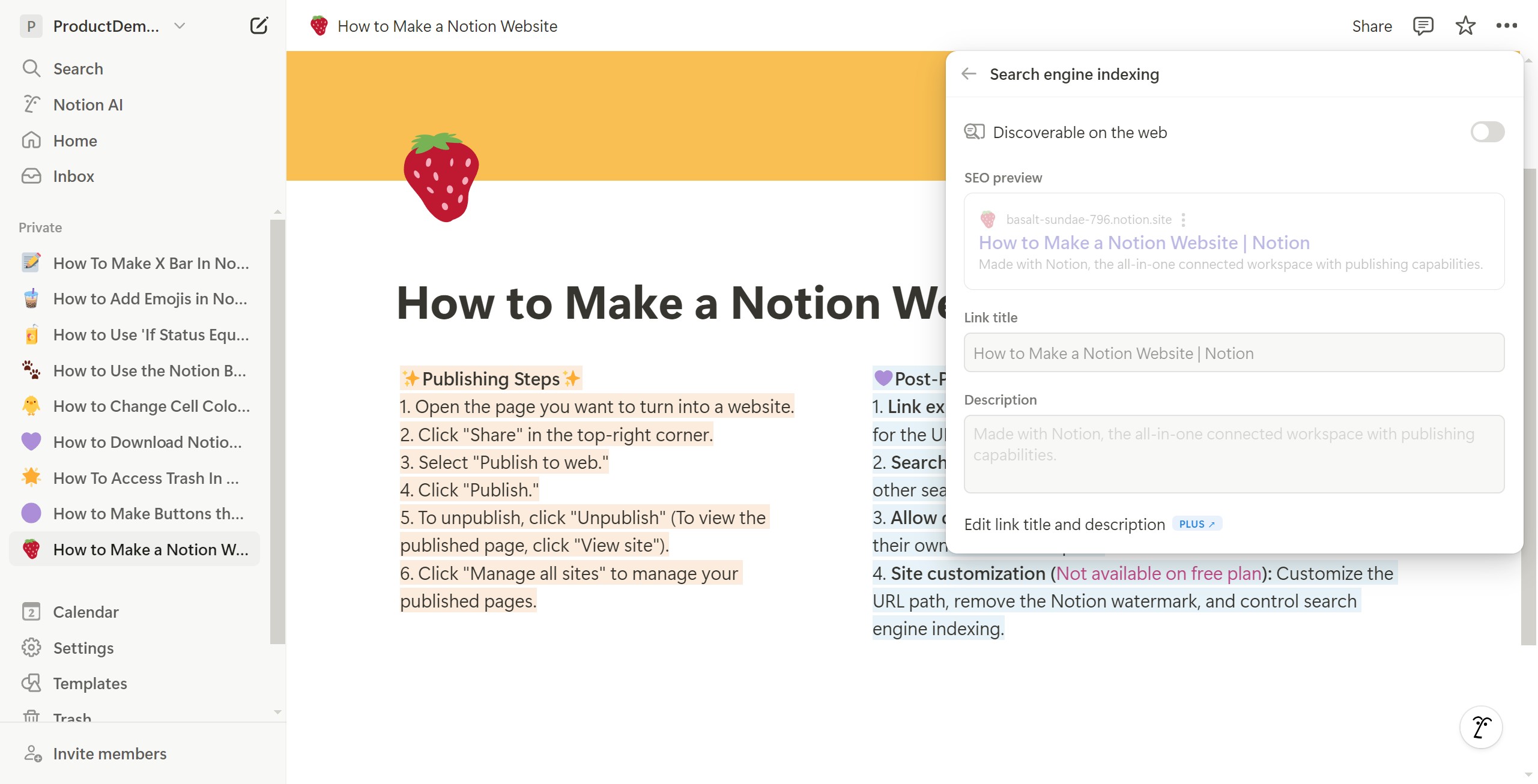
Task: Open the comments icon in top bar
Action: 1423,26
